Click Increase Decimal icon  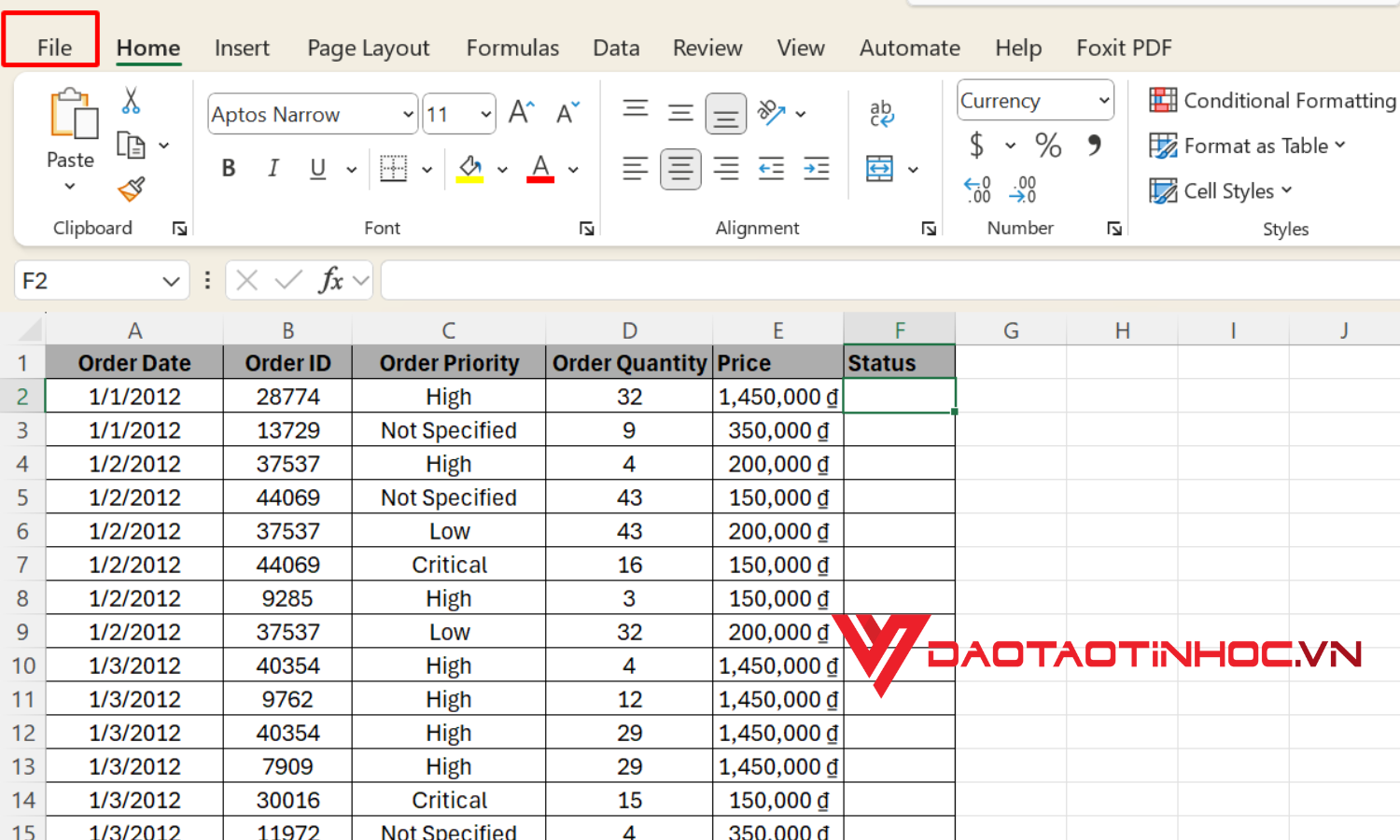click(x=977, y=190)
